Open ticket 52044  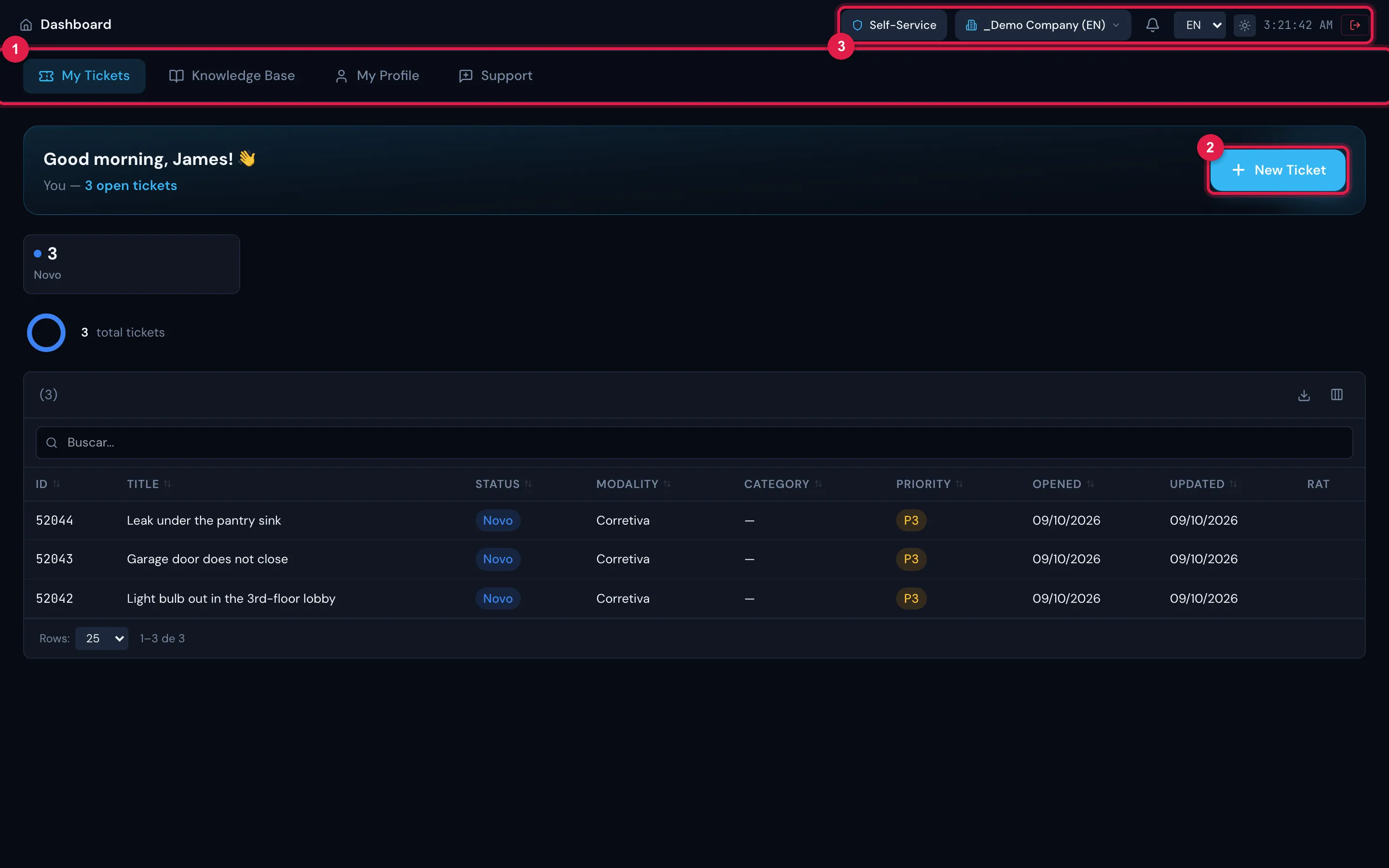click(x=694, y=520)
